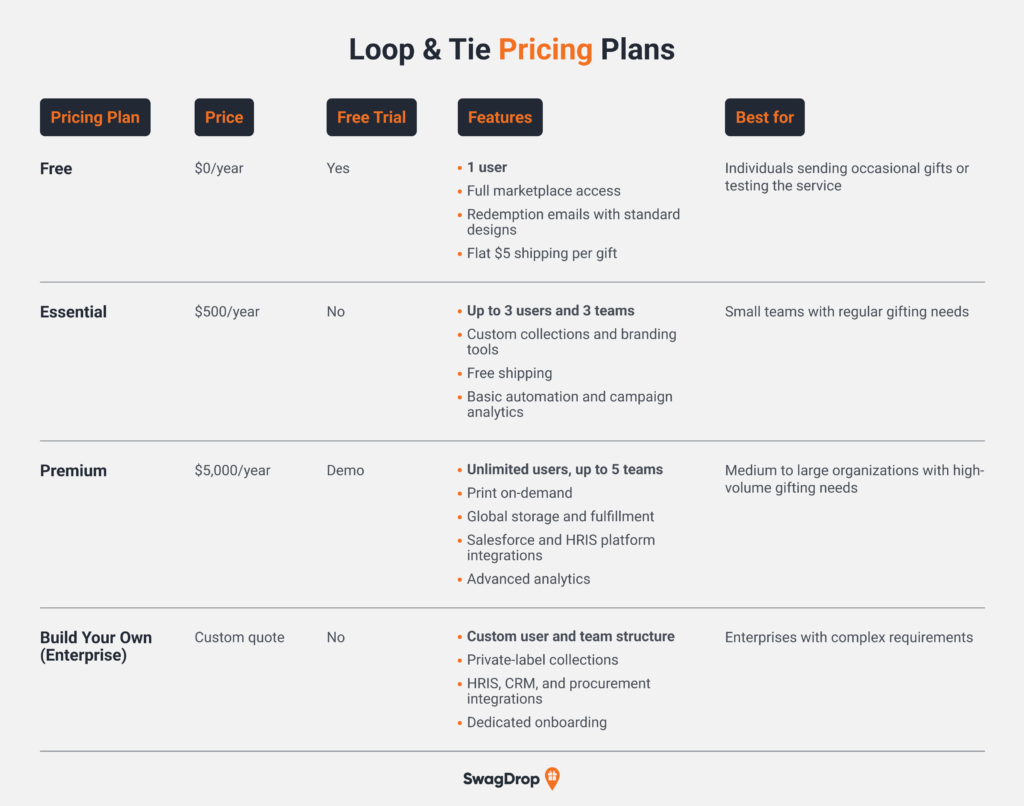Select the $5,000/year price
The image size is (1024, 806).
232,470
